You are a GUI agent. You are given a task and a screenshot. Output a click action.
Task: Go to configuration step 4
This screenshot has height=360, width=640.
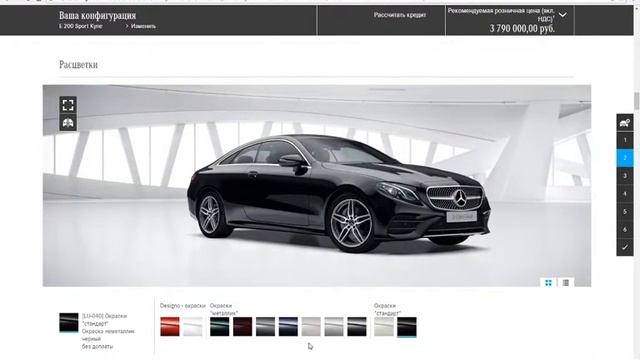(x=624, y=194)
